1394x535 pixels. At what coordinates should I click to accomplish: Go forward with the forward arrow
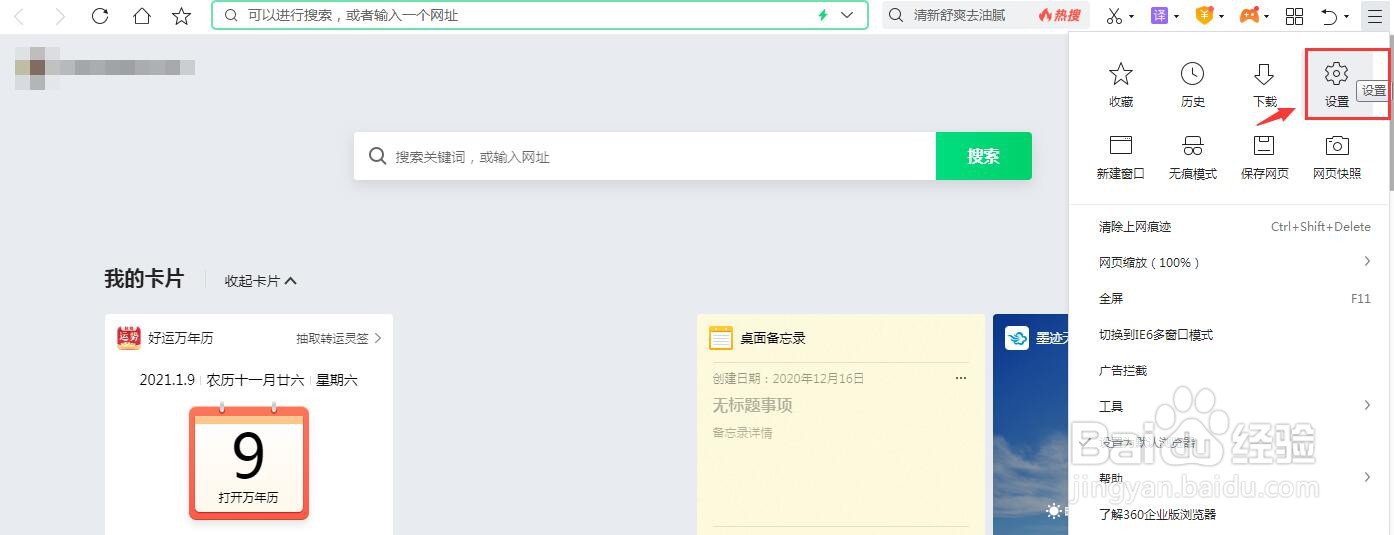pos(60,16)
